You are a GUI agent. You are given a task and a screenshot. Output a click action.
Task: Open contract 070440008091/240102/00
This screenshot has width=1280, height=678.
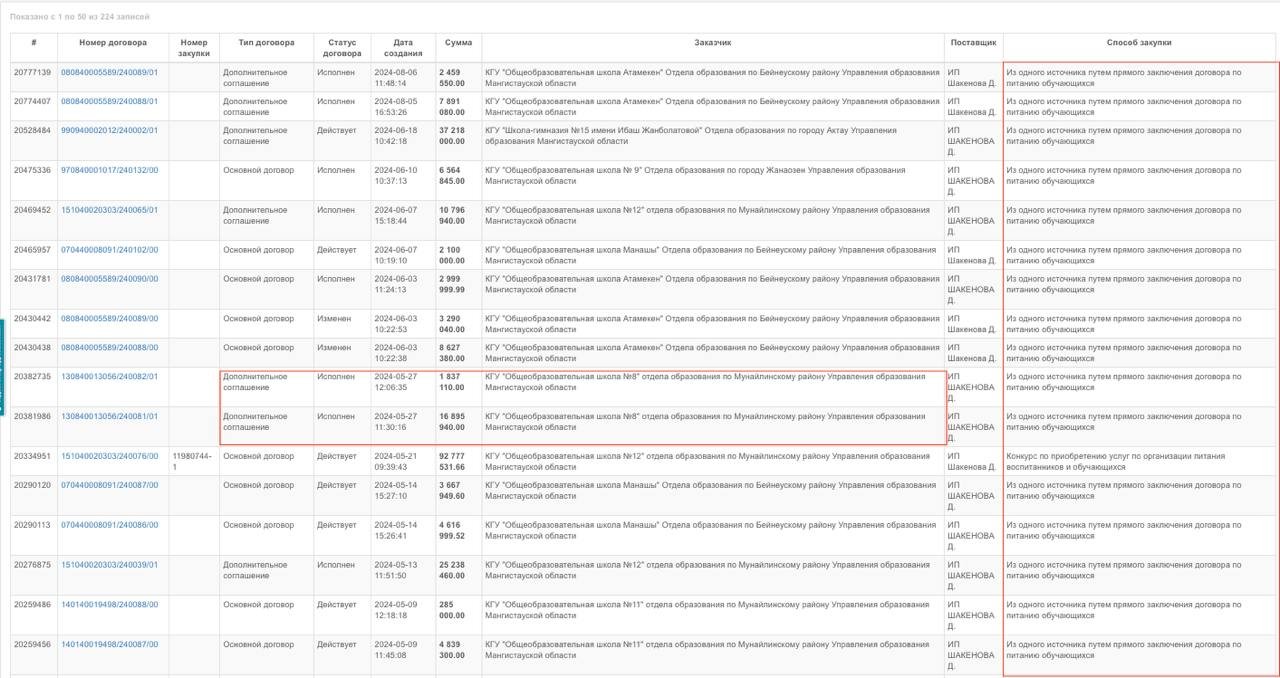[x=109, y=250]
